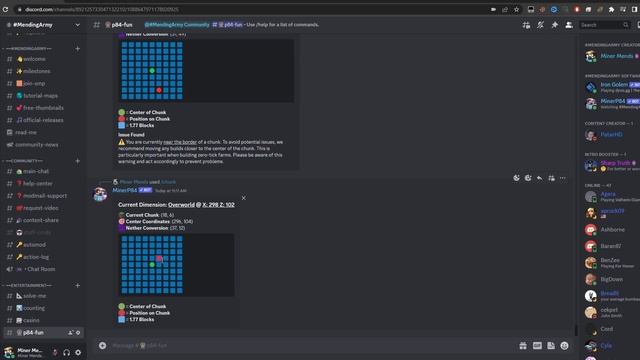Click the message input field
This screenshot has width=640, height=360.
coord(310,346)
